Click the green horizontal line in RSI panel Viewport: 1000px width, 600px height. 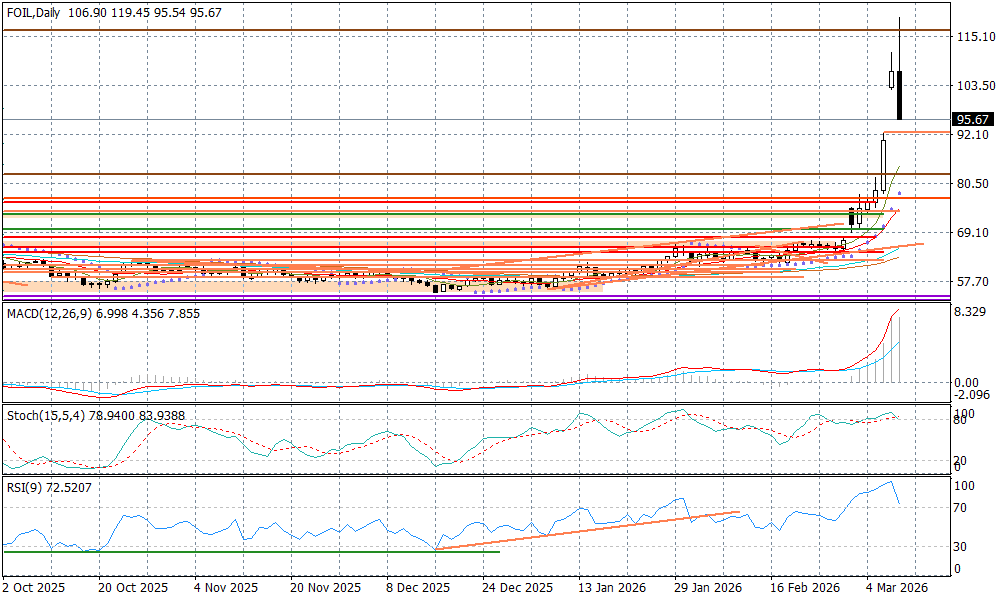250,551
